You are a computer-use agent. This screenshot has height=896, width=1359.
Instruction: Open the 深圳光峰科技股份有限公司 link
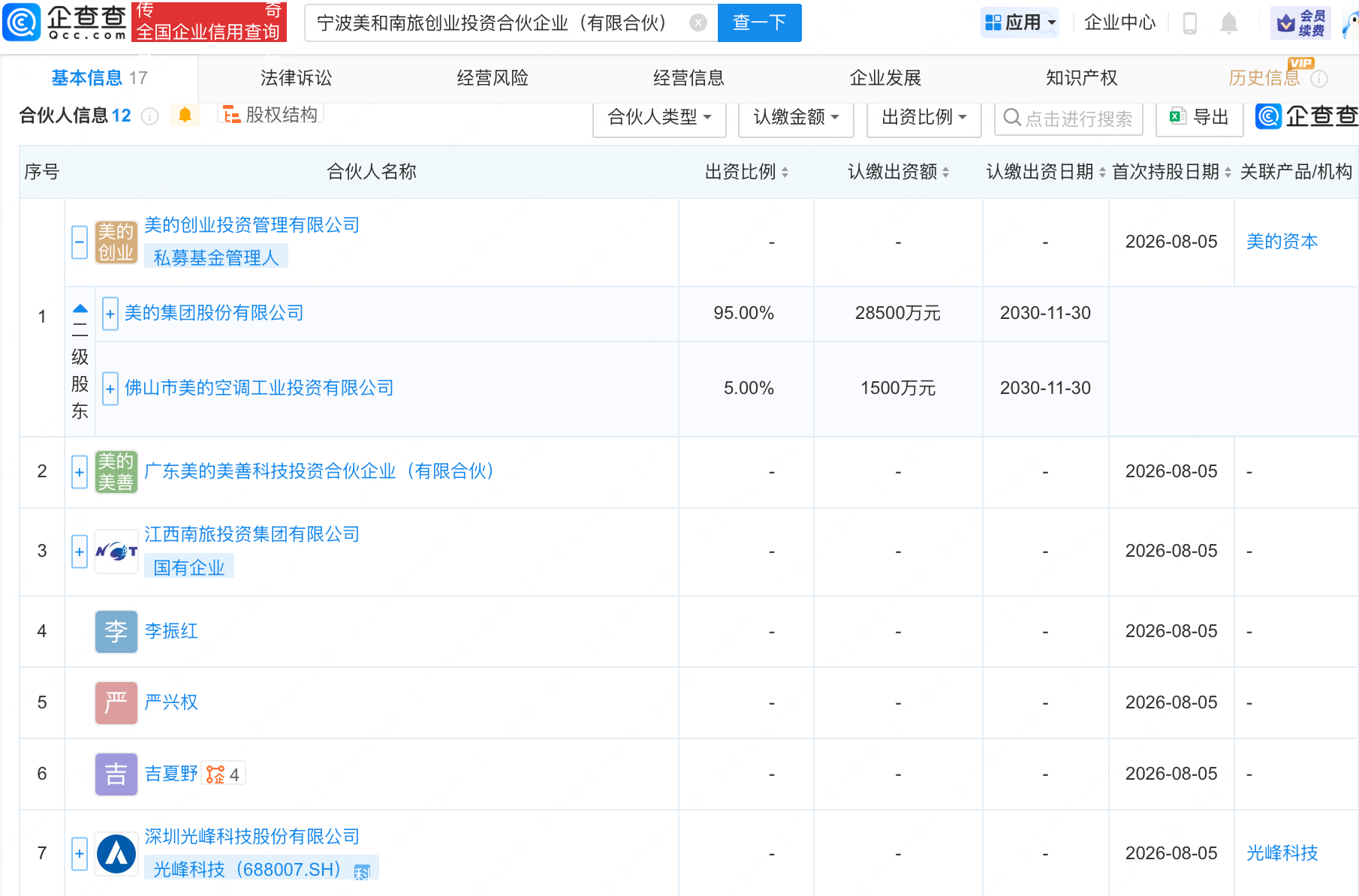(x=252, y=837)
